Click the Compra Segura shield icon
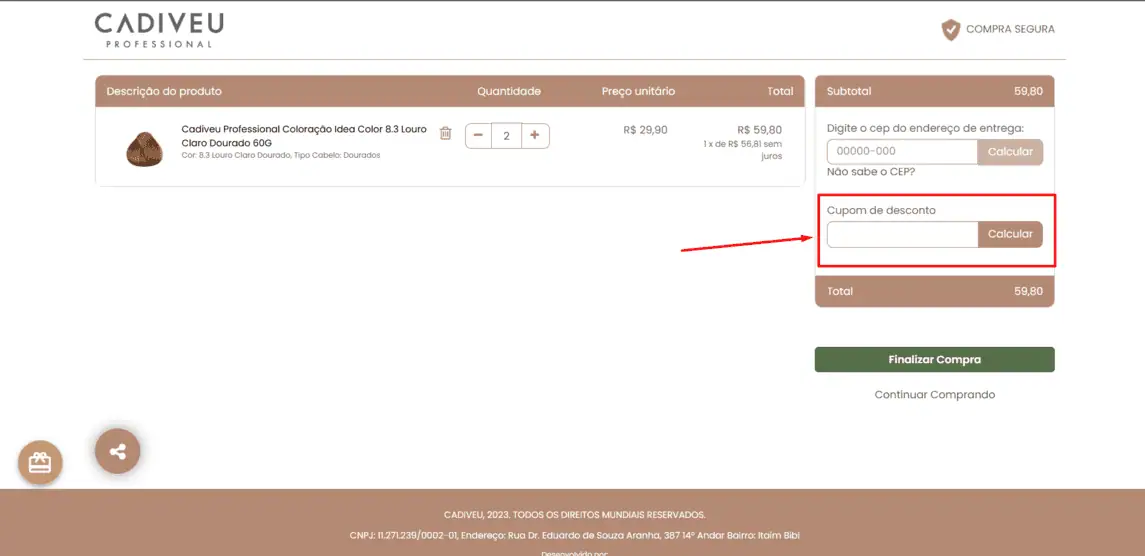Image resolution: width=1145 pixels, height=556 pixels. [950, 30]
